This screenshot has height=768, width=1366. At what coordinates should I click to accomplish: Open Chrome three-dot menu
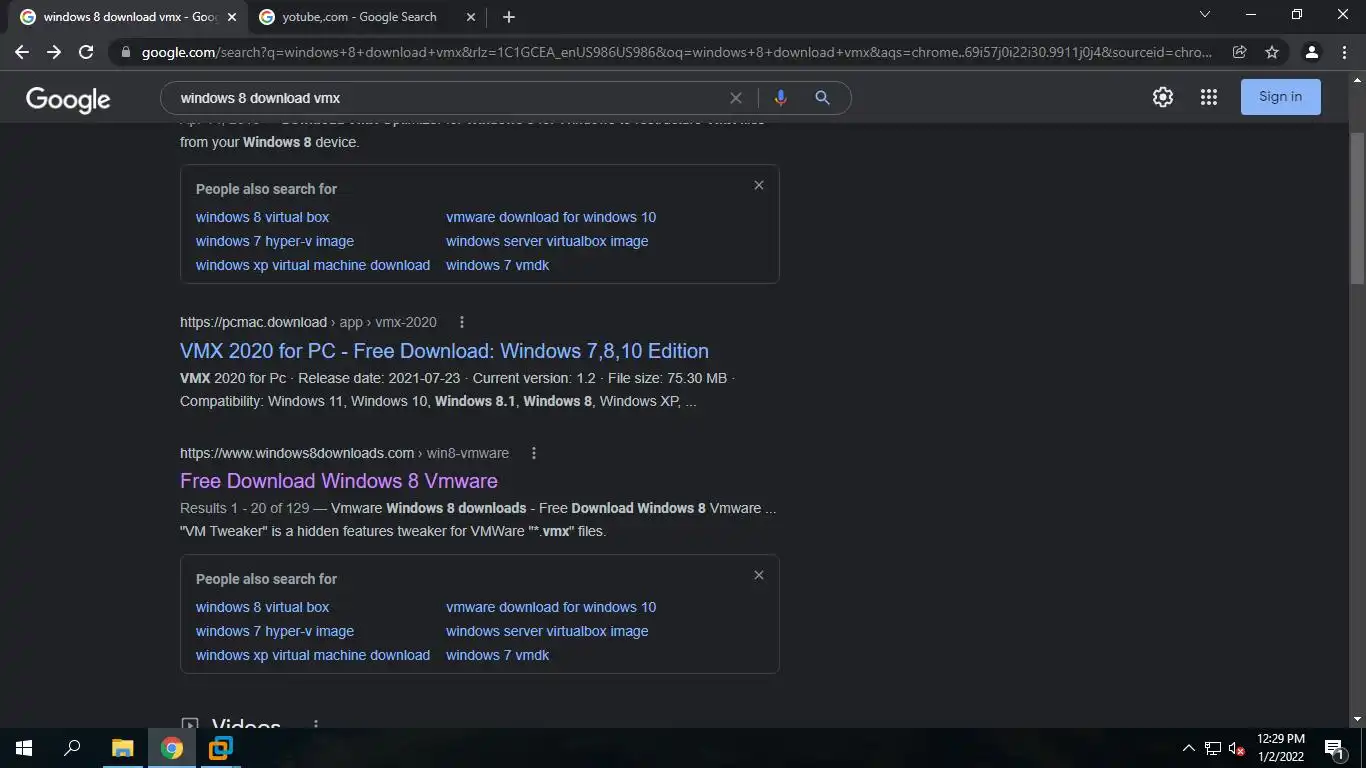click(1344, 52)
